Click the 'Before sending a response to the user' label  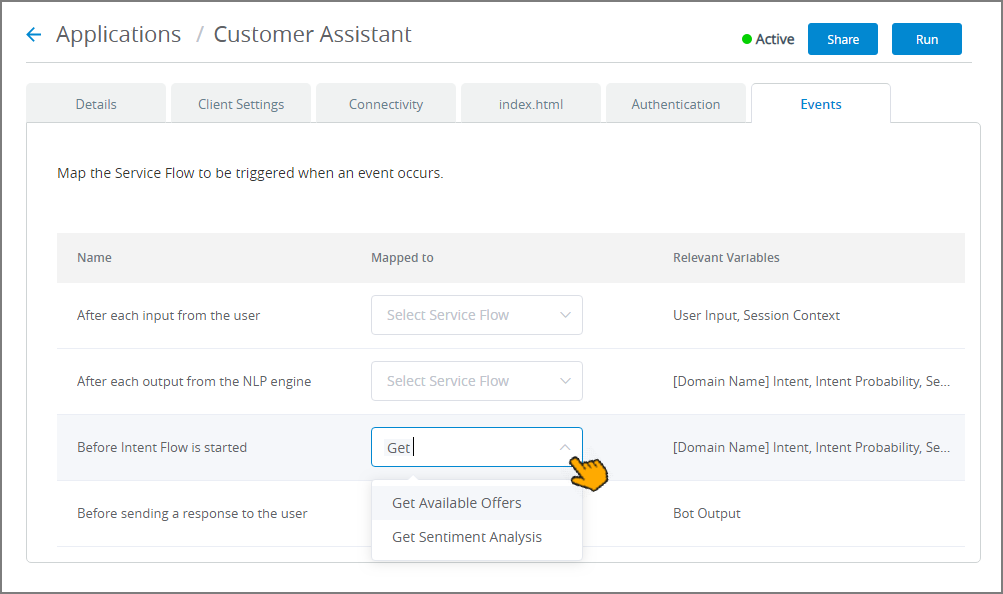192,513
